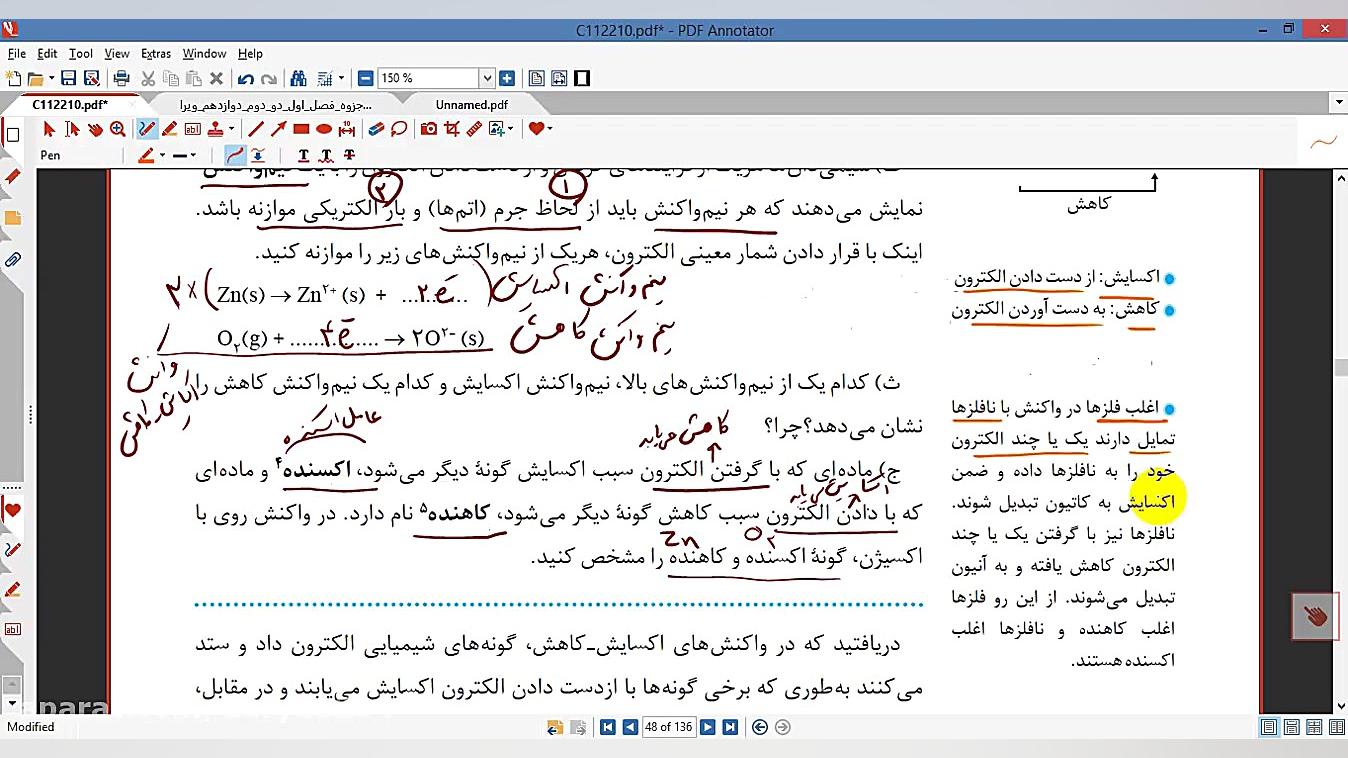The width and height of the screenshot is (1348, 758).
Task: Expand the Favorites heart dropdown
Action: [x=549, y=129]
